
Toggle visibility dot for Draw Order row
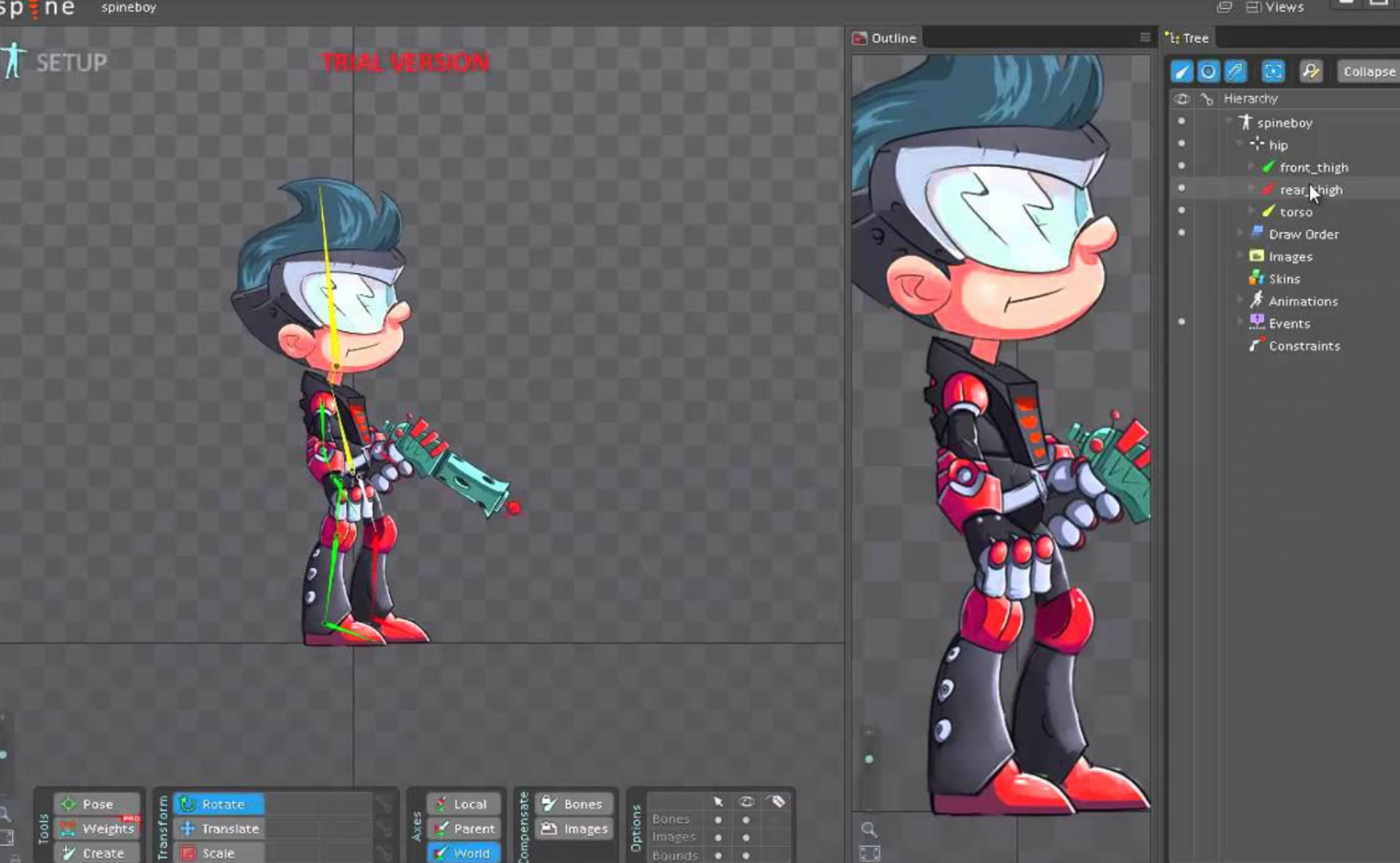(1181, 233)
